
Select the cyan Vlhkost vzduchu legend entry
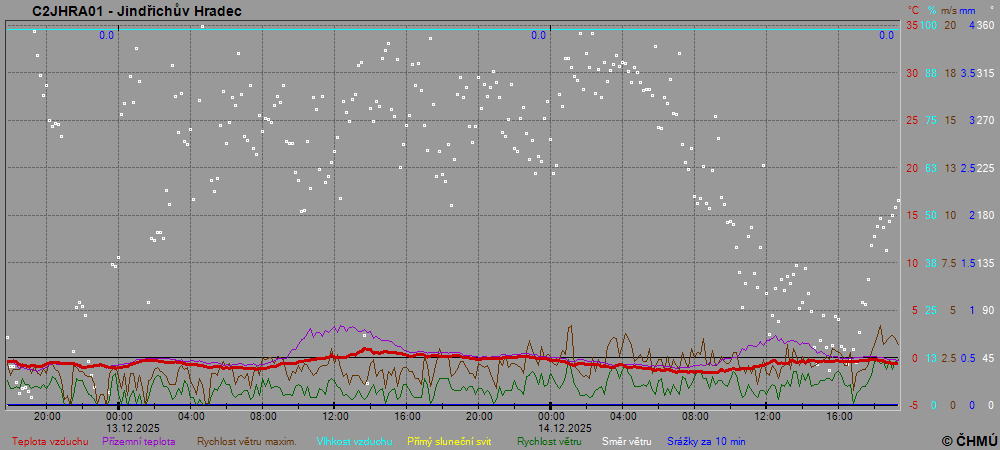click(x=355, y=440)
